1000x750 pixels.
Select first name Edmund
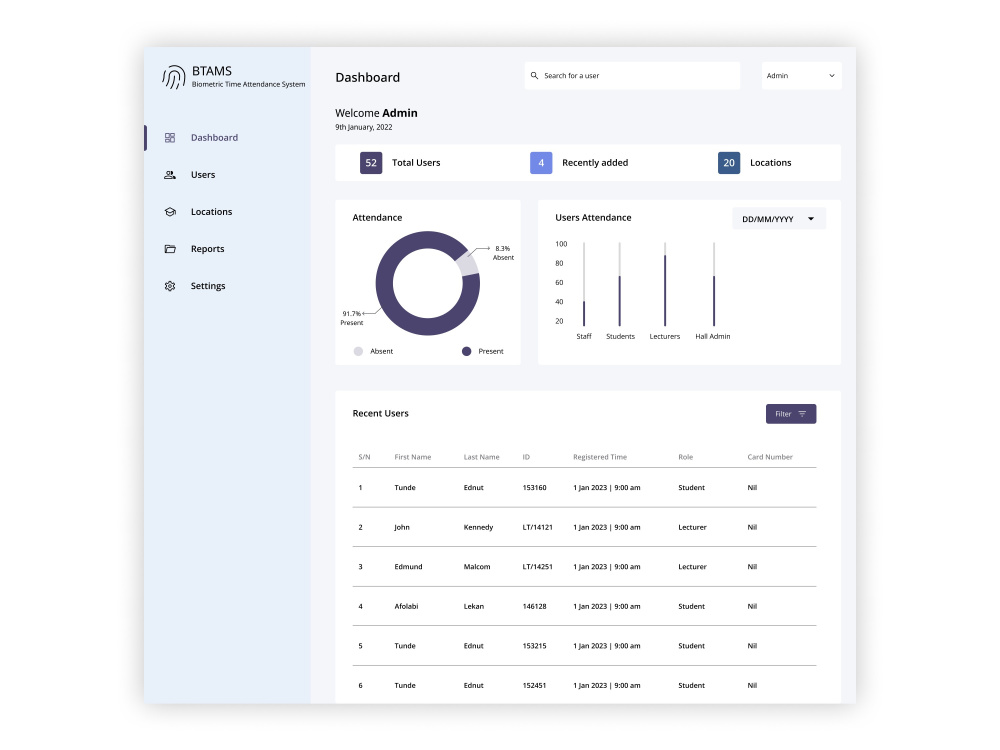408,567
